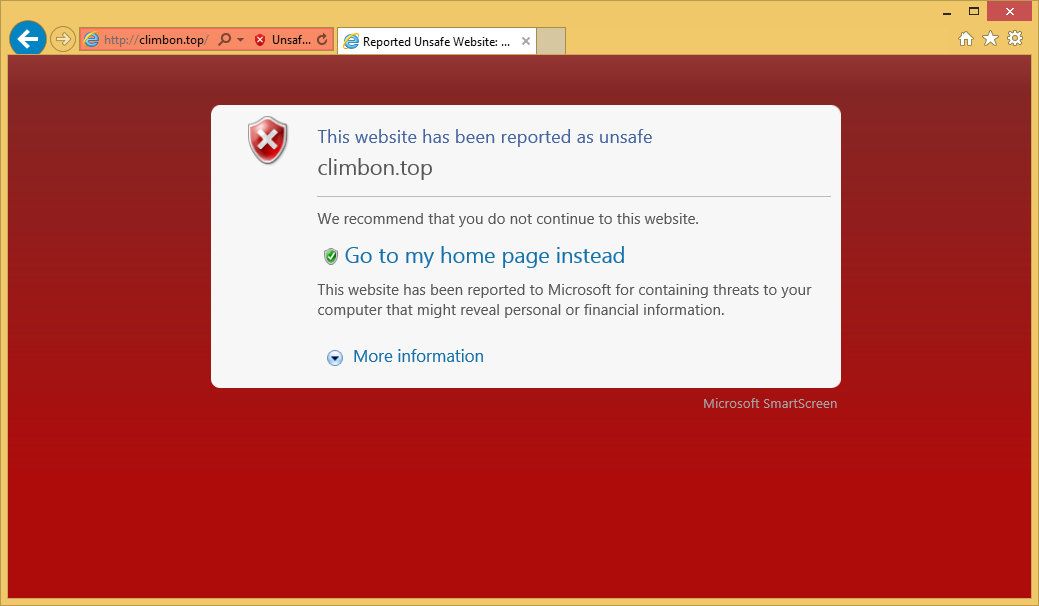Click the More information text link
Image resolution: width=1039 pixels, height=606 pixels.
click(x=418, y=357)
